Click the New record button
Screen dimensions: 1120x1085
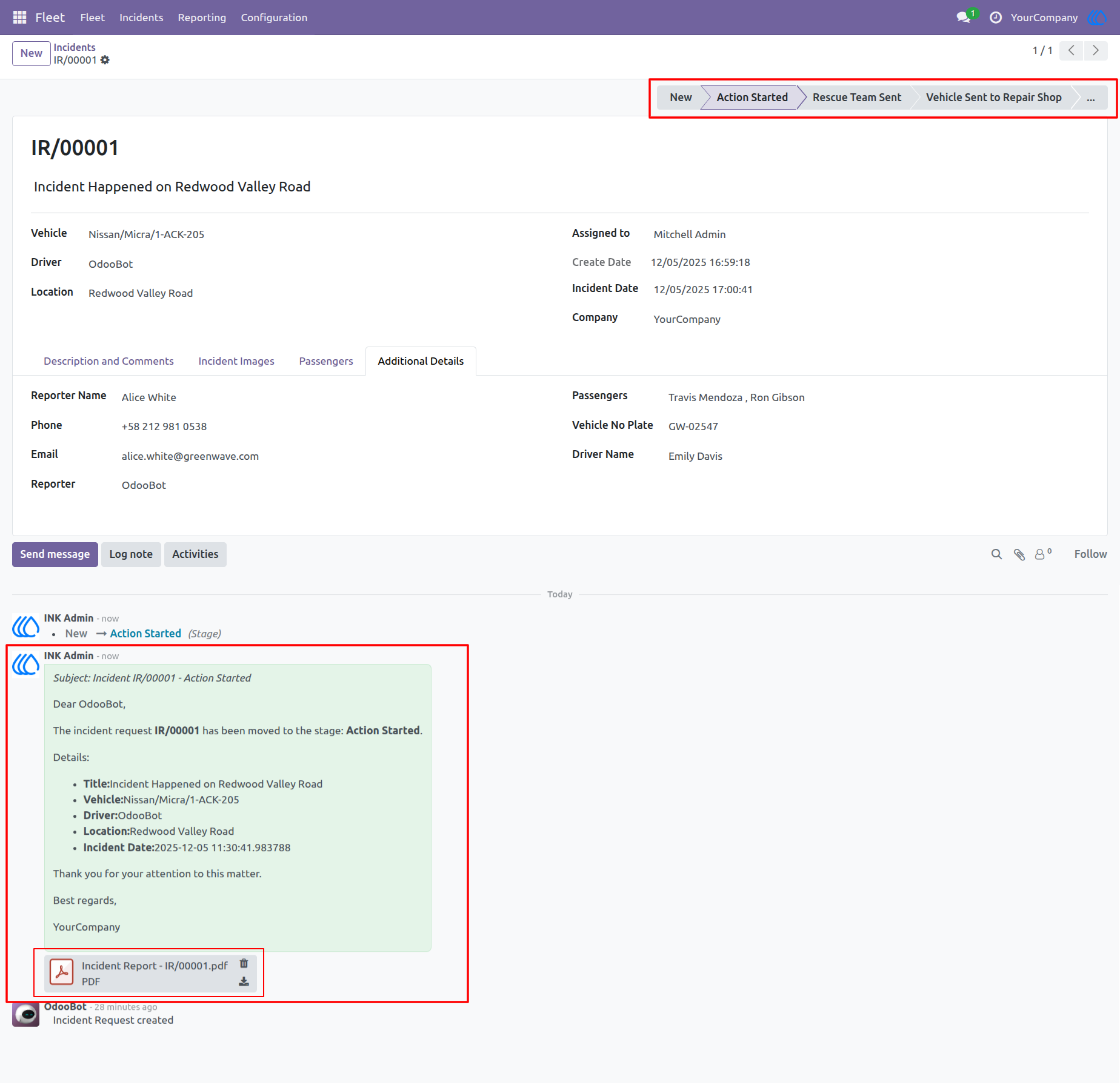pyautogui.click(x=32, y=53)
